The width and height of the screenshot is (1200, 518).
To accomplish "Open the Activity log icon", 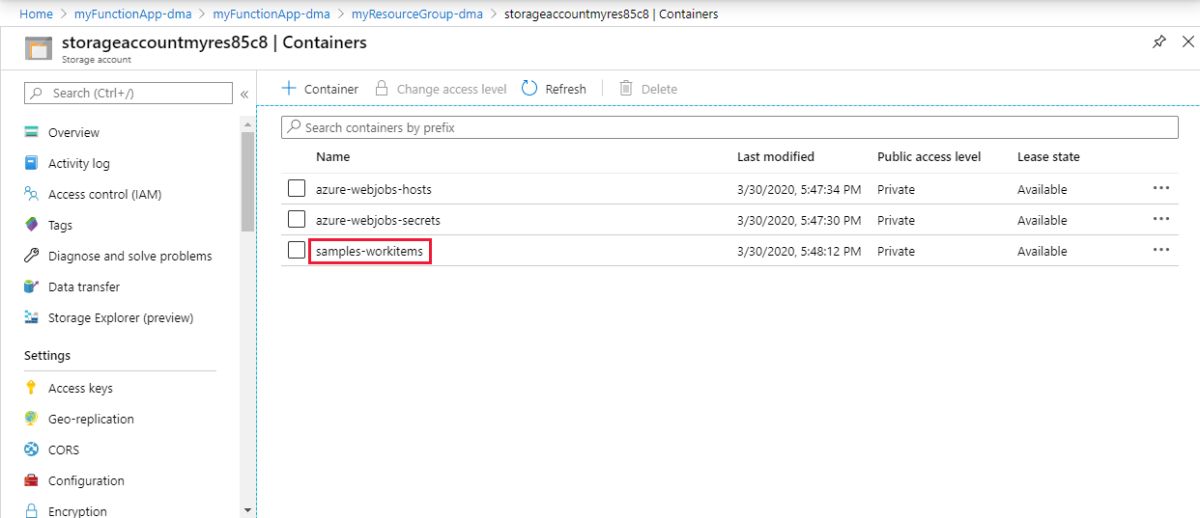I will click(x=31, y=163).
